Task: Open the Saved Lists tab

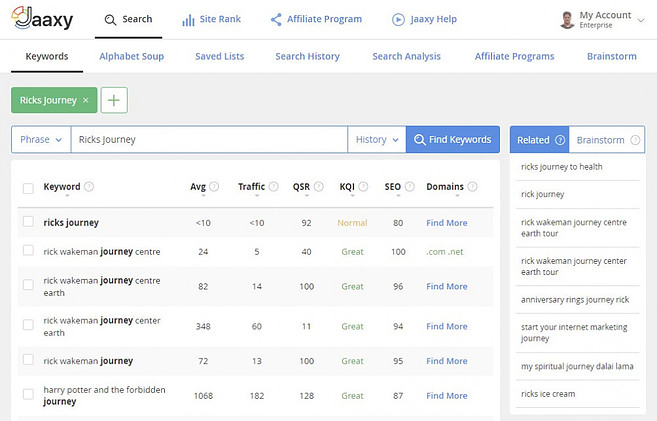Action: pyautogui.click(x=220, y=56)
